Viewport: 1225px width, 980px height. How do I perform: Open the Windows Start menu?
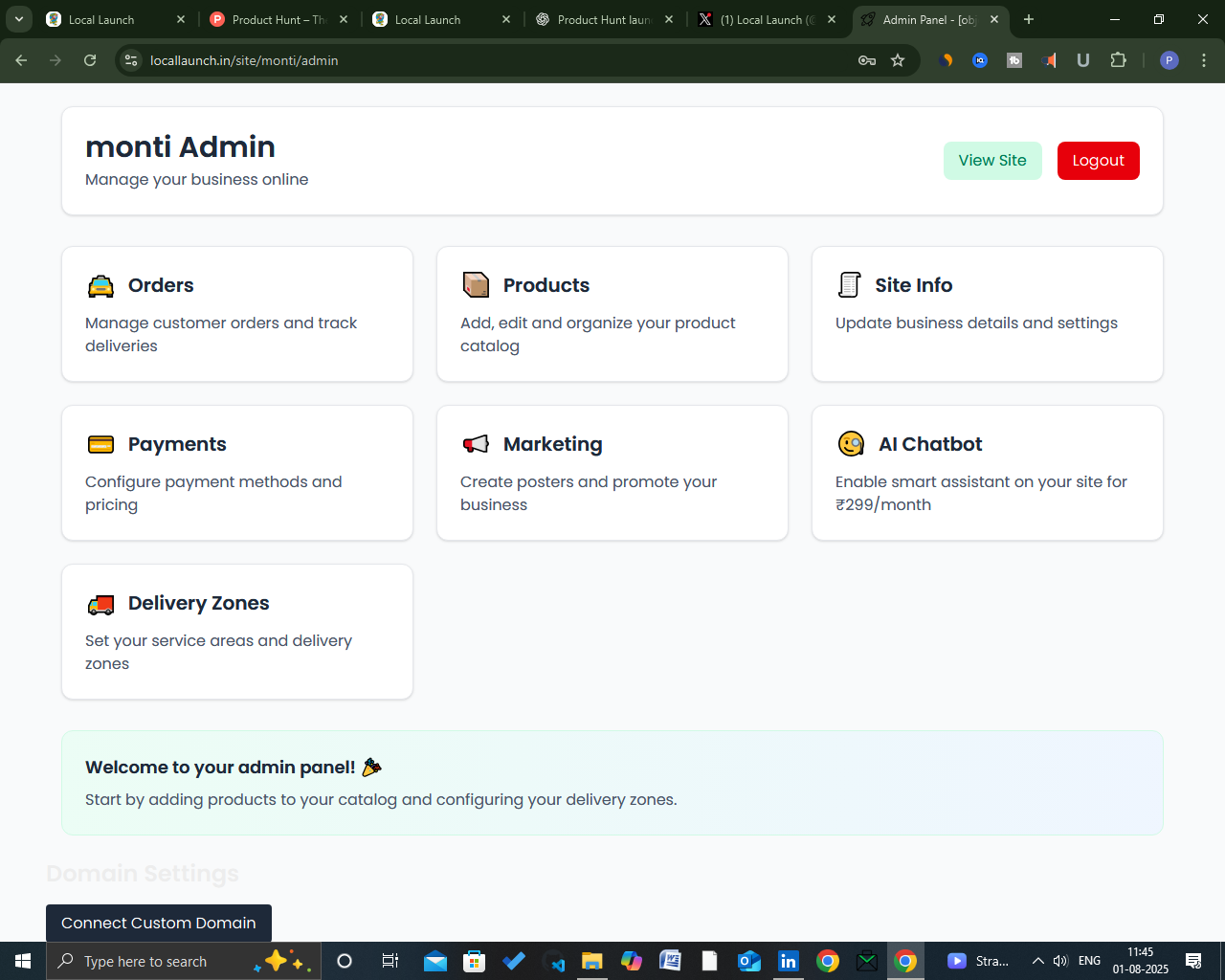(23, 961)
